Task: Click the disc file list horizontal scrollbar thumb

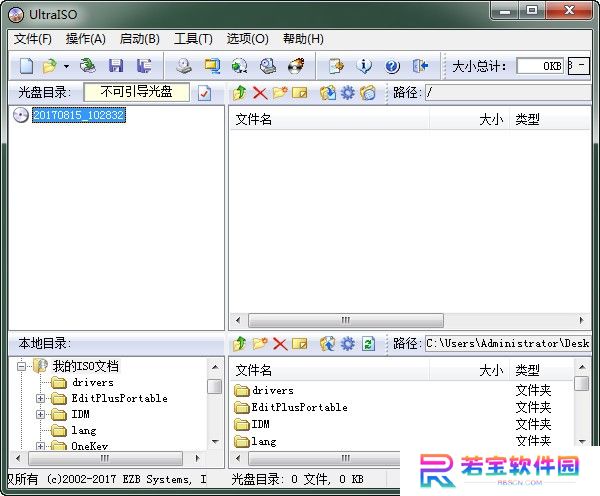Action: click(x=346, y=320)
